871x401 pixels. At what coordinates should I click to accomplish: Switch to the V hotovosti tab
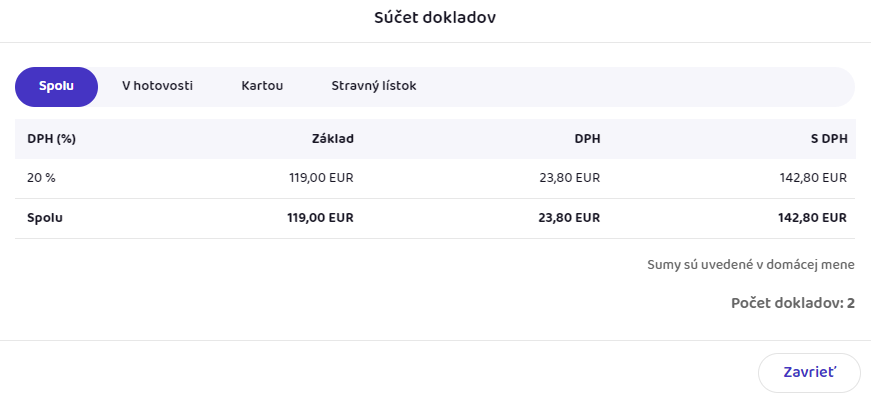click(157, 87)
